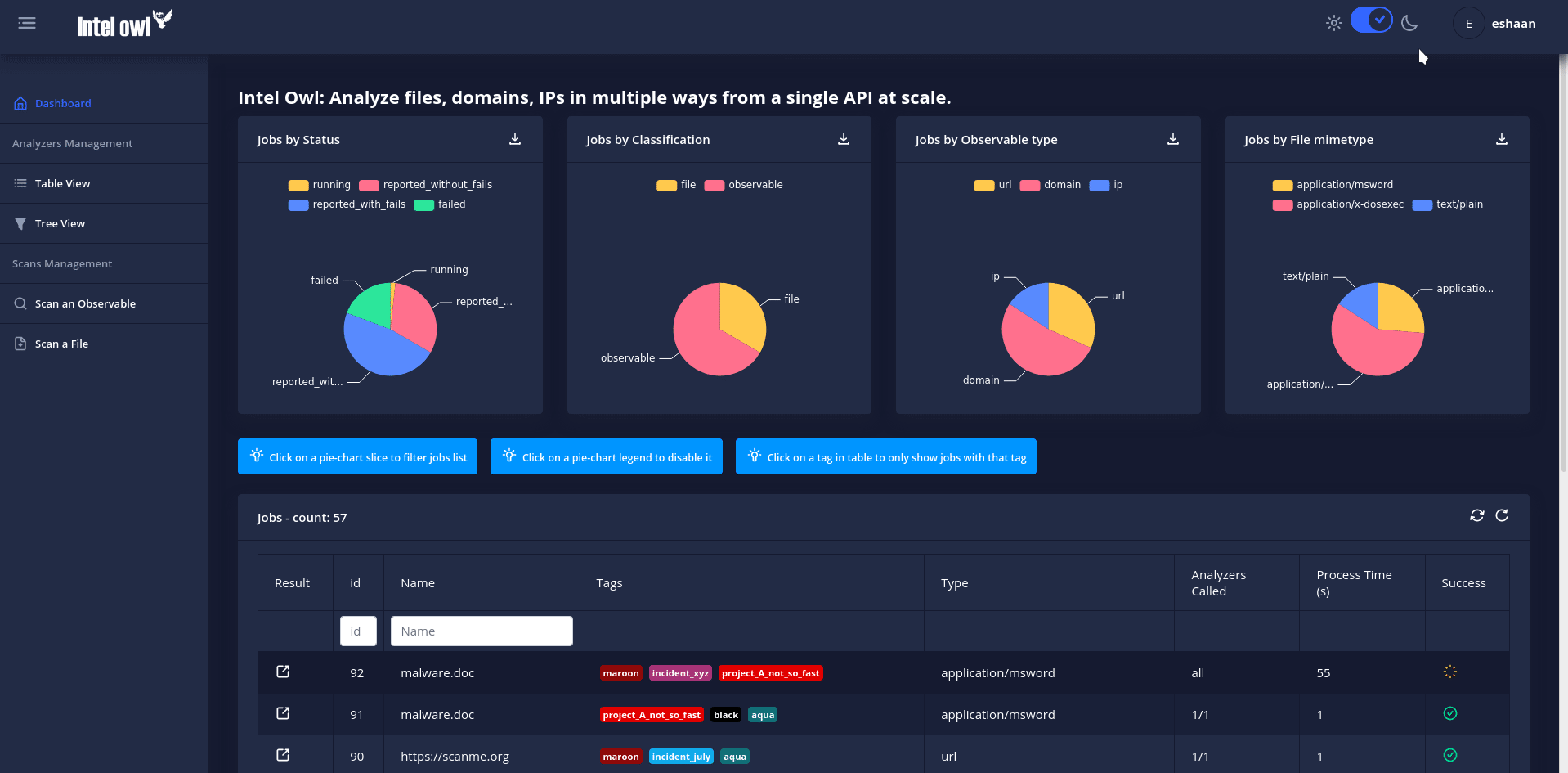This screenshot has width=1568, height=773.
Task: Go to Dashboard in sidebar
Action: coord(104,103)
